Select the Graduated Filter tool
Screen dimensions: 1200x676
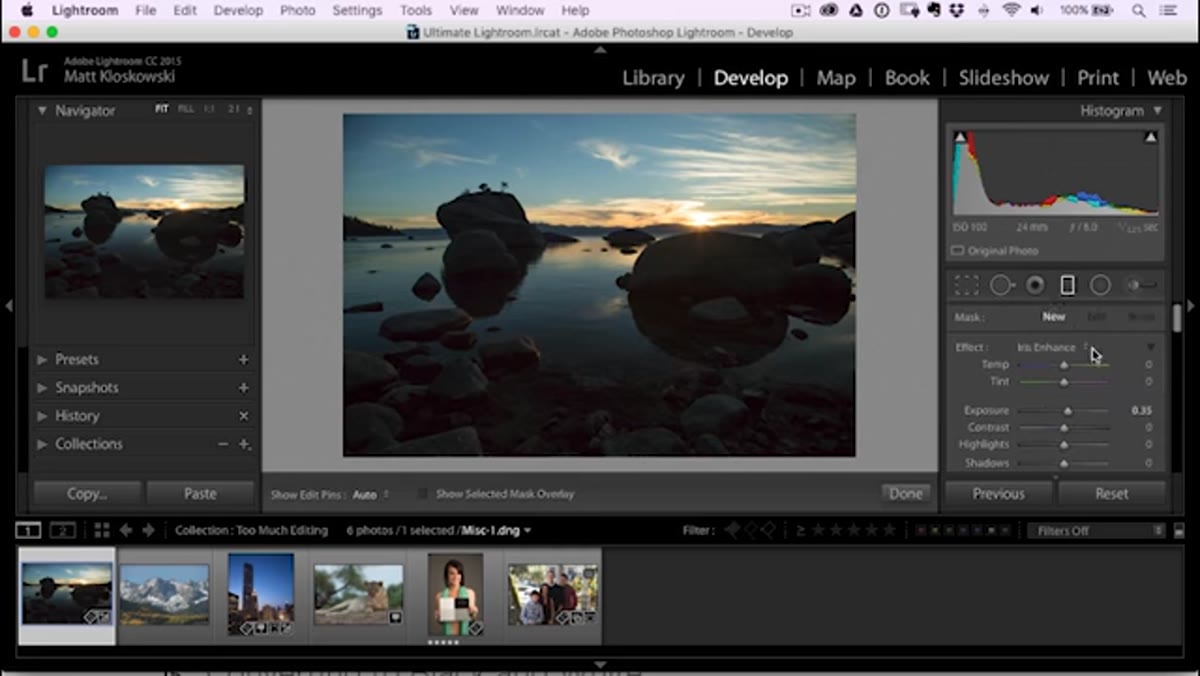pos(1067,285)
